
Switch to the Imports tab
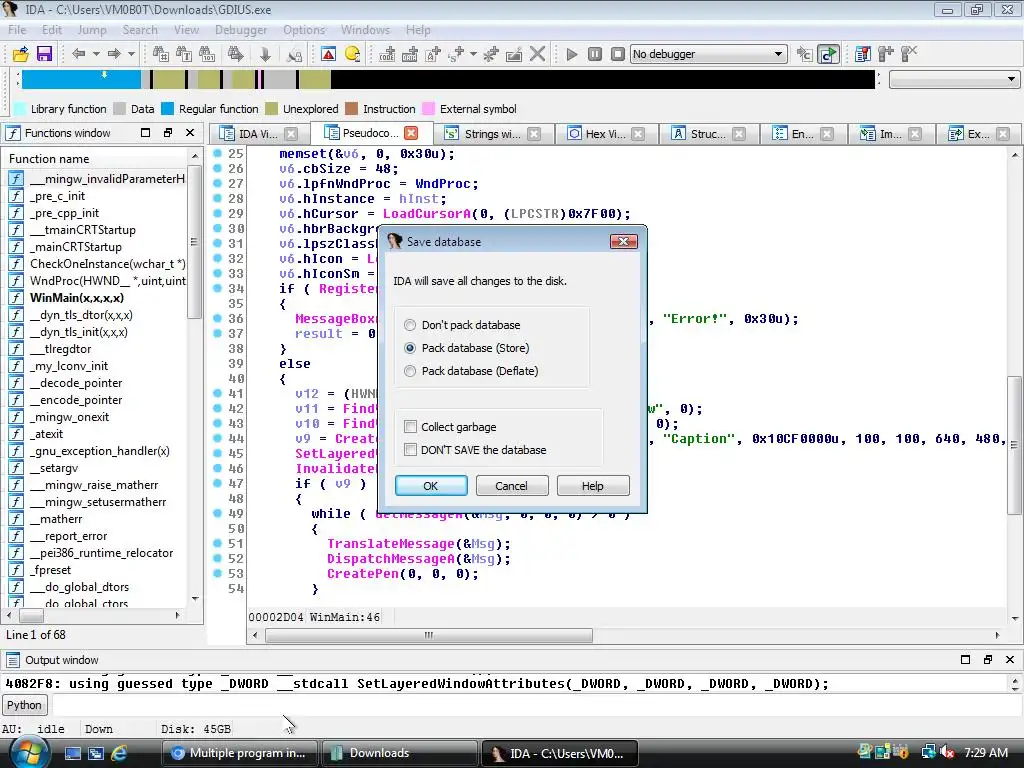pyautogui.click(x=889, y=134)
